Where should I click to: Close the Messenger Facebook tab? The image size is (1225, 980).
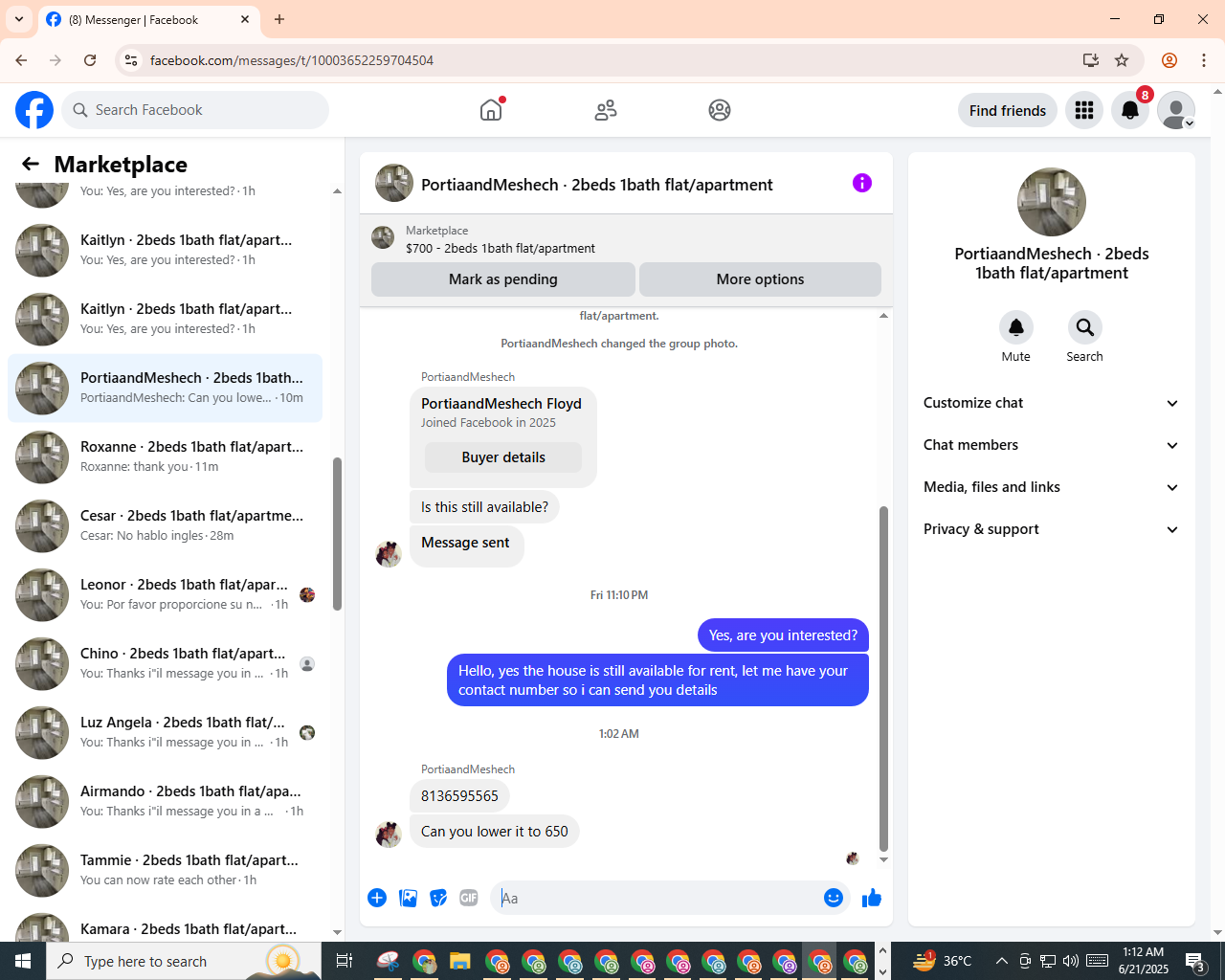(x=245, y=19)
